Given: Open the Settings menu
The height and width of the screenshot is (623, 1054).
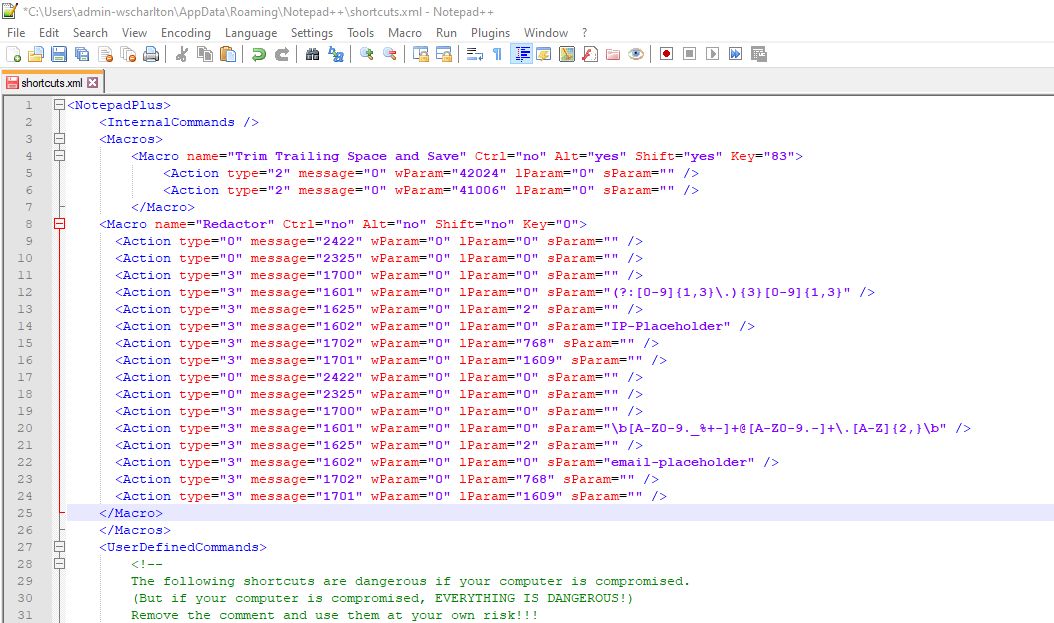Looking at the screenshot, I should click(311, 33).
